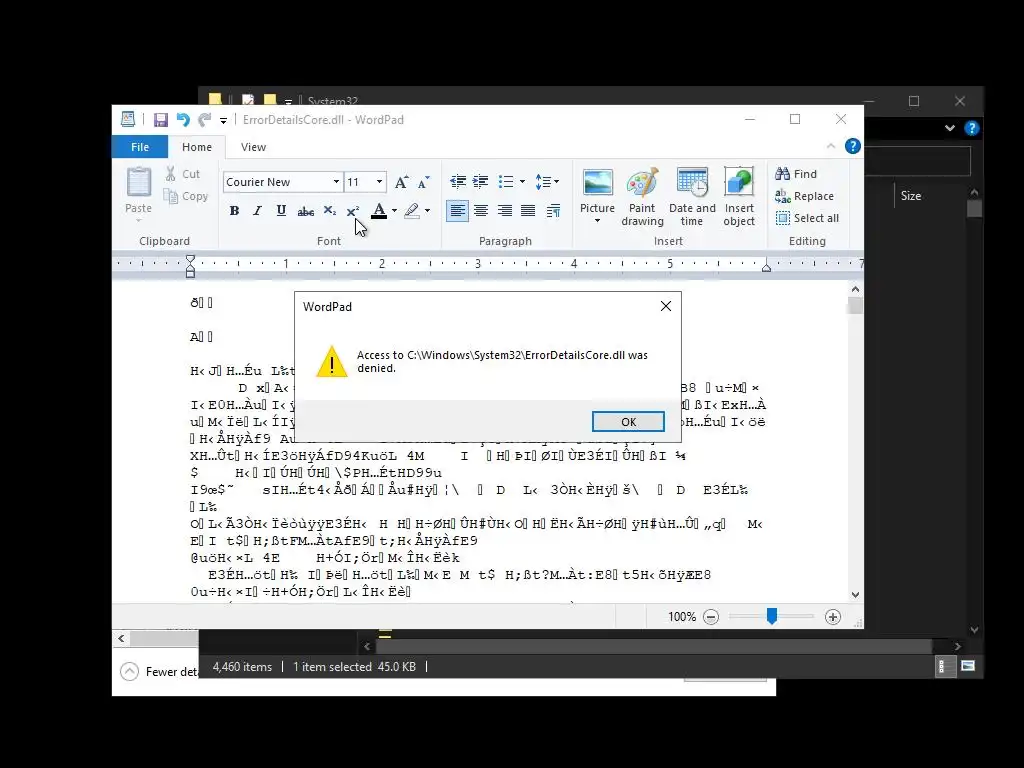Viewport: 1024px width, 768px height.
Task: Open the font size 11 dropdown
Action: coord(379,182)
